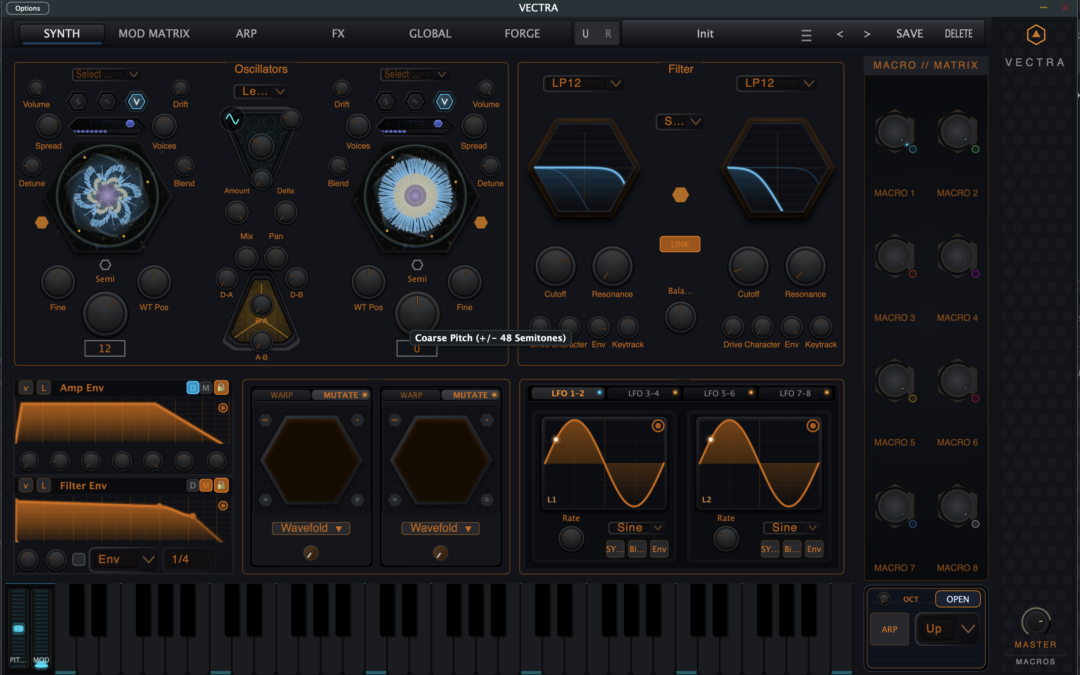Toggle the Filter LINK button

click(680, 244)
